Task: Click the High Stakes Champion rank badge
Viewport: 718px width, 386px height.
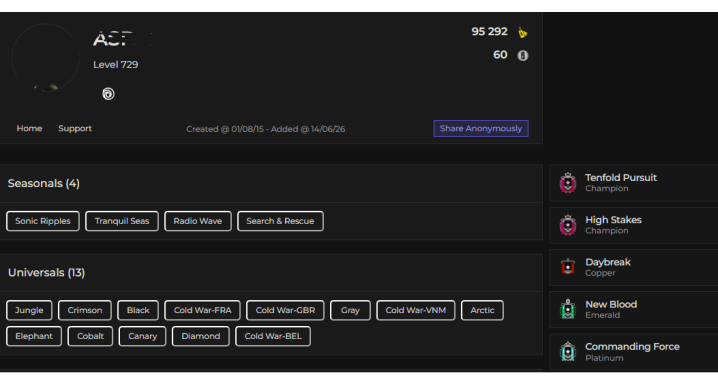Action: 568,225
